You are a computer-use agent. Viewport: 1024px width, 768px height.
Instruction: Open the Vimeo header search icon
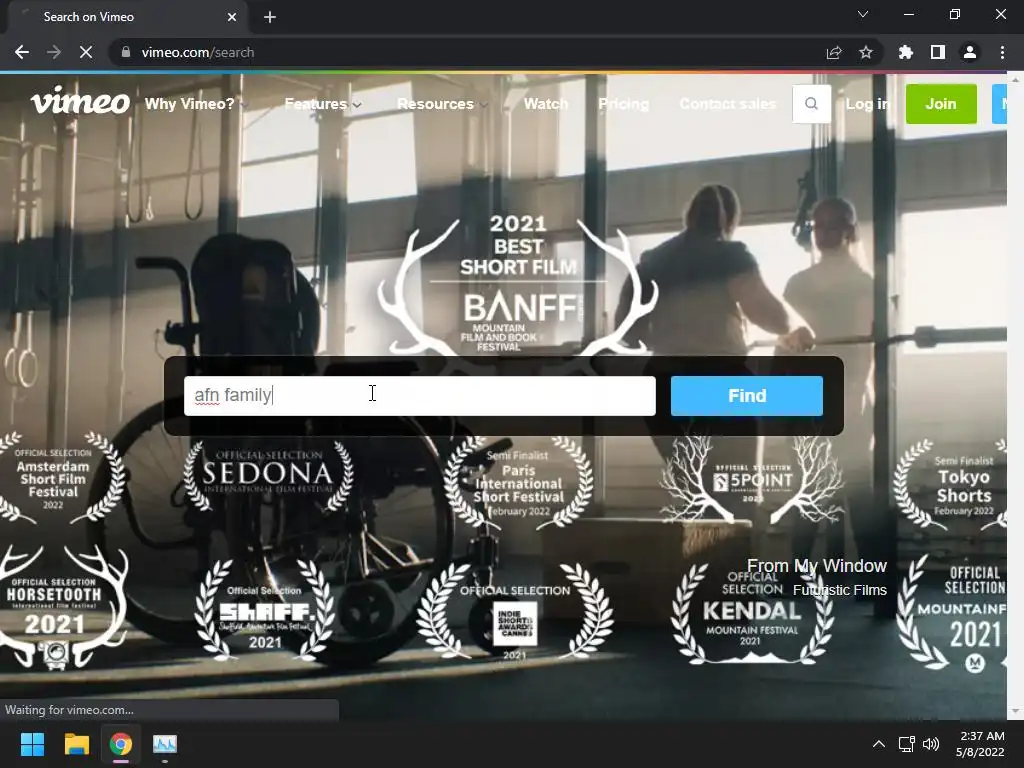(811, 103)
